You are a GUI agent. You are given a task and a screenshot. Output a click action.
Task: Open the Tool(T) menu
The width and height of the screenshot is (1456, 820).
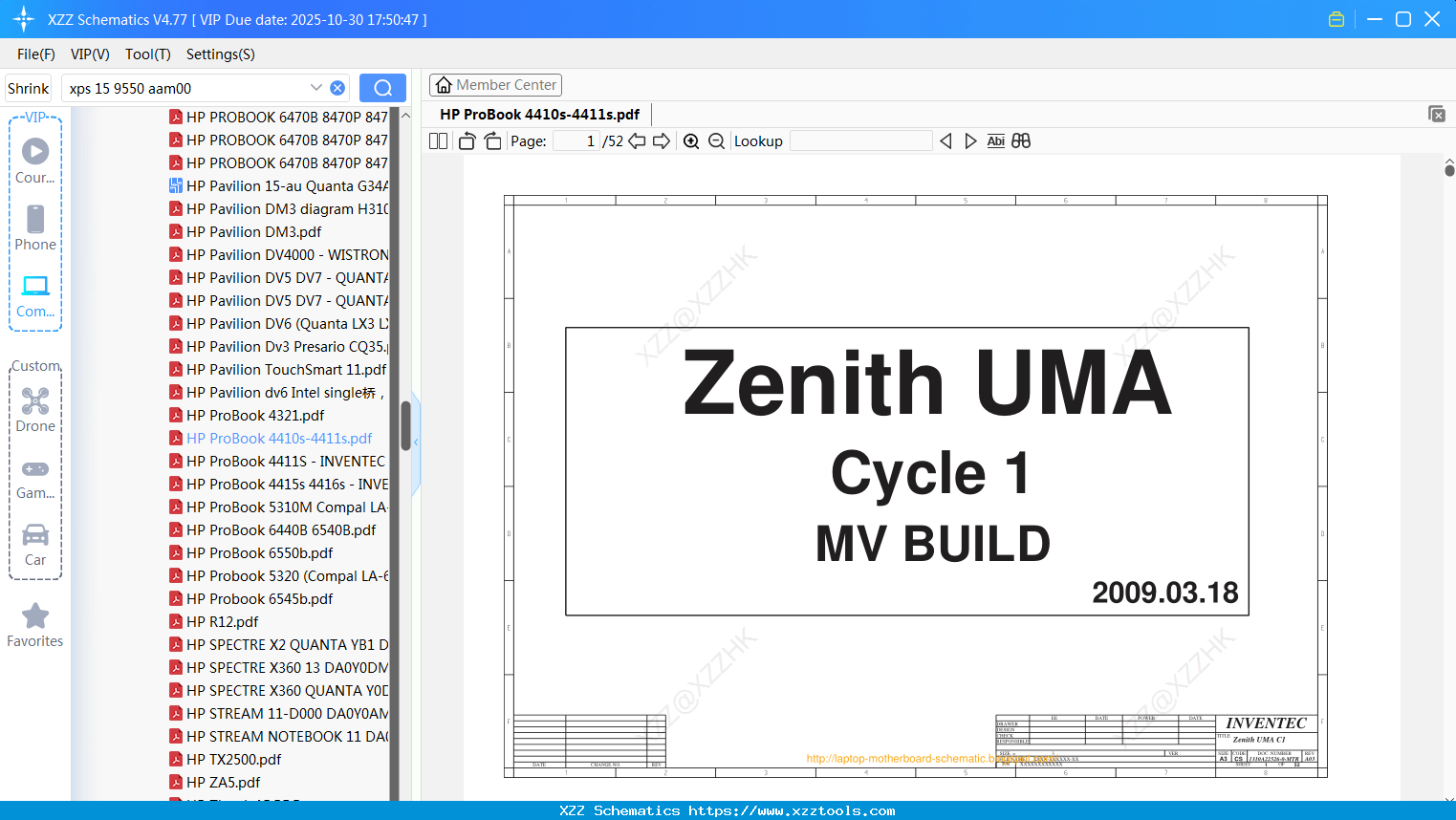148,54
